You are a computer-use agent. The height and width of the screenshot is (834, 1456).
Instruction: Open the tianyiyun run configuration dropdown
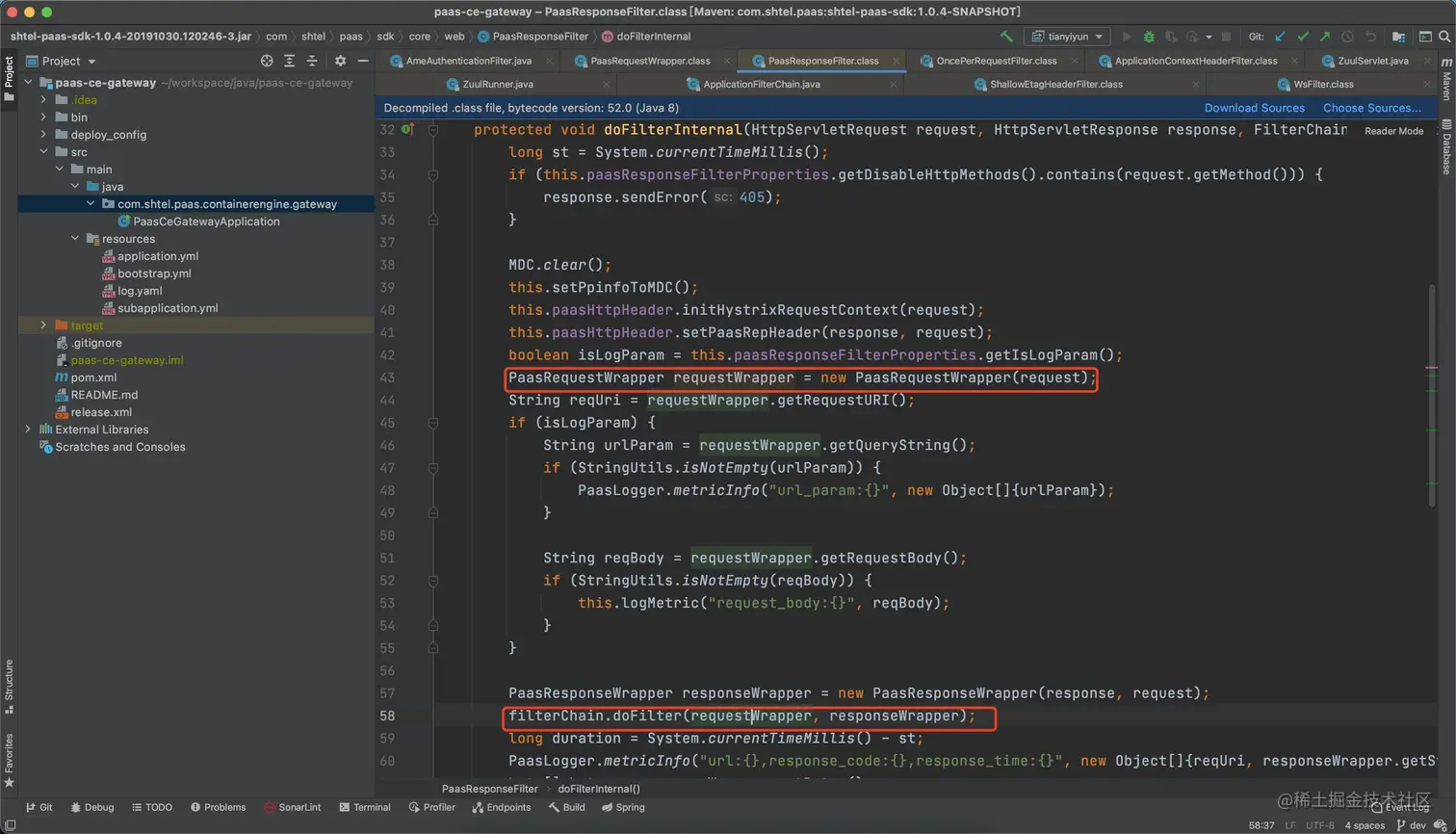click(1068, 37)
